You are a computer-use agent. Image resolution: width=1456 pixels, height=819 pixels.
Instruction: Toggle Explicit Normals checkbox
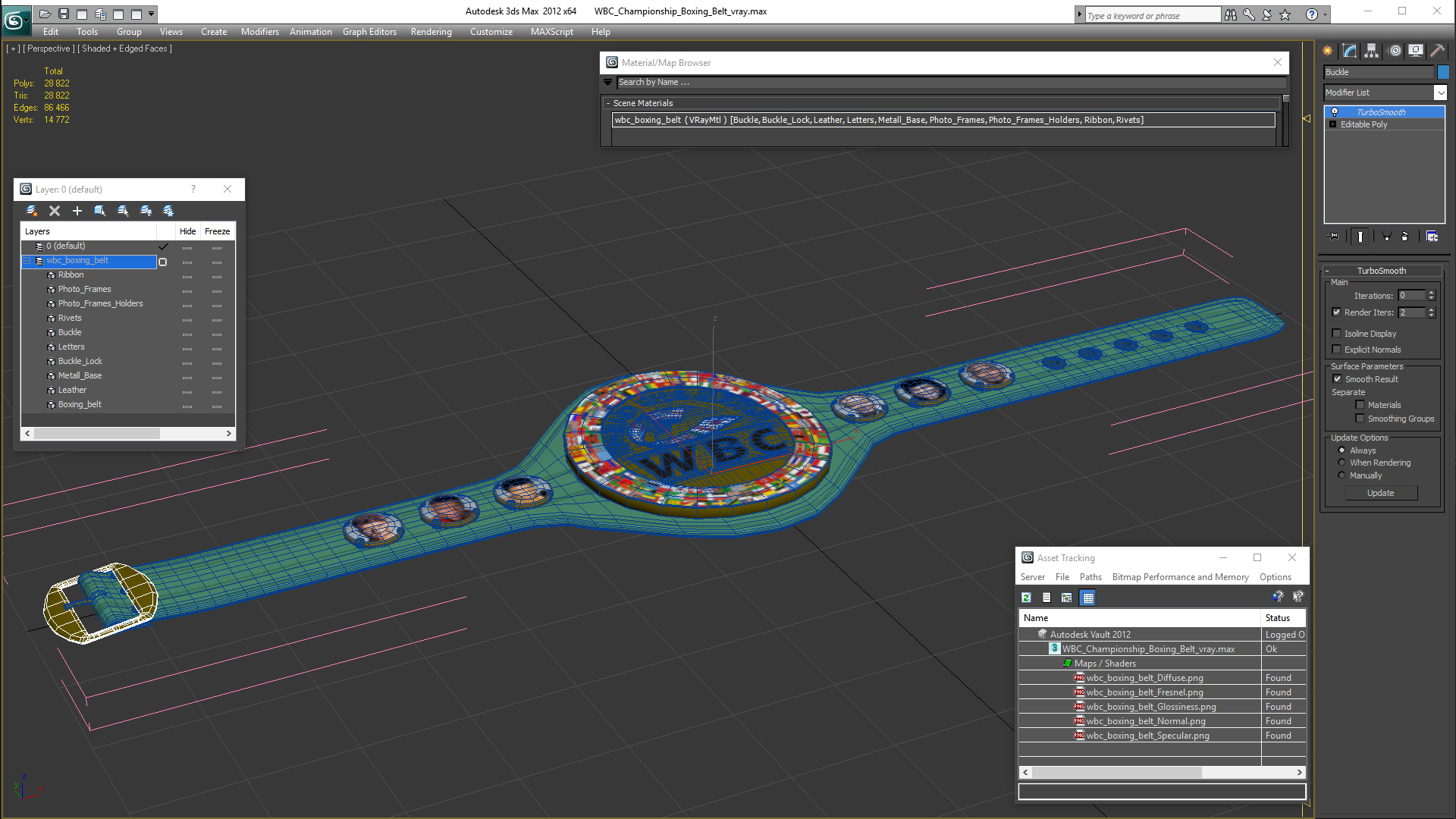1337,350
